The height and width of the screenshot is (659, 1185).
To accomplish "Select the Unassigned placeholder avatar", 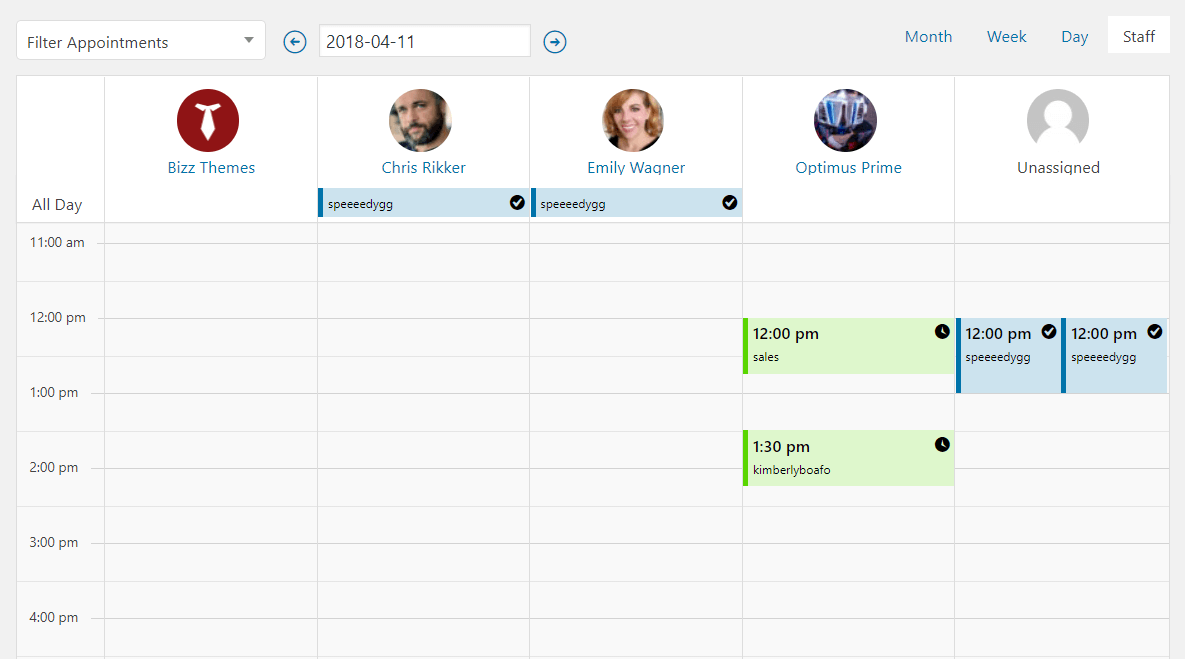I will pyautogui.click(x=1058, y=120).
